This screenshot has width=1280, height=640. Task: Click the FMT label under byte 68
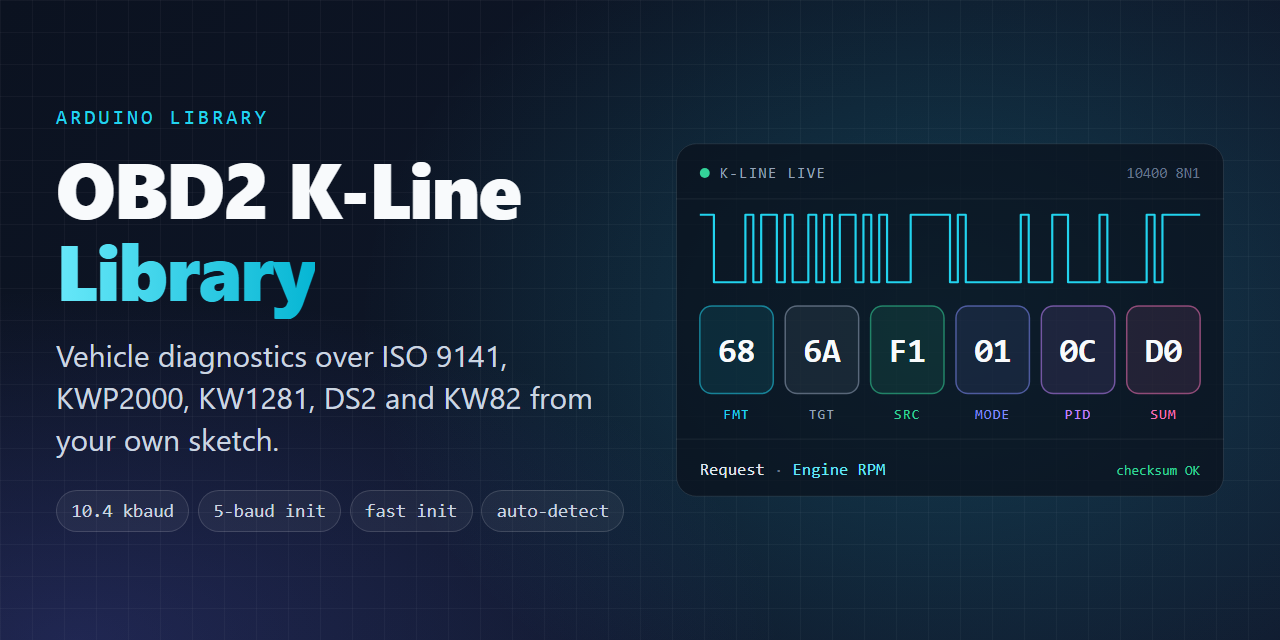(x=736, y=414)
